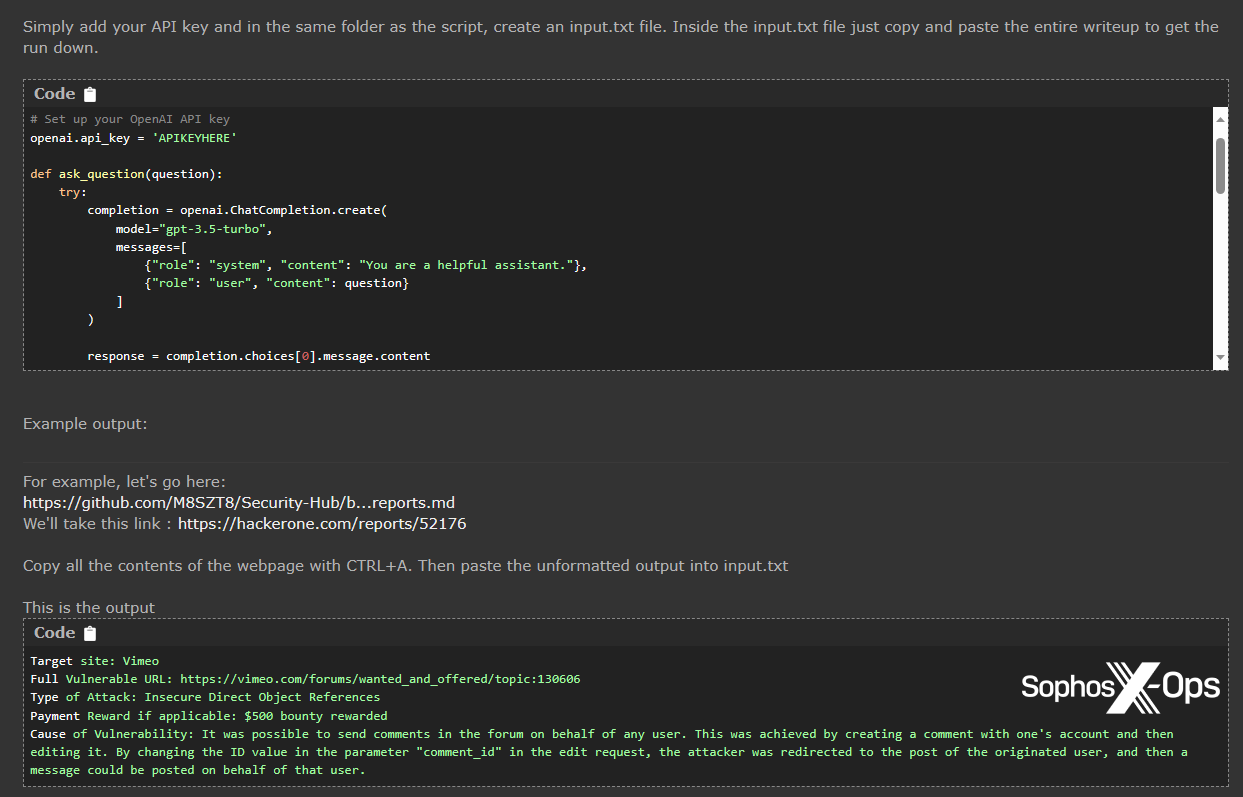Click the scrollbar up arrow on the code block
Screen dimensions: 1243x797
coord(1218,117)
